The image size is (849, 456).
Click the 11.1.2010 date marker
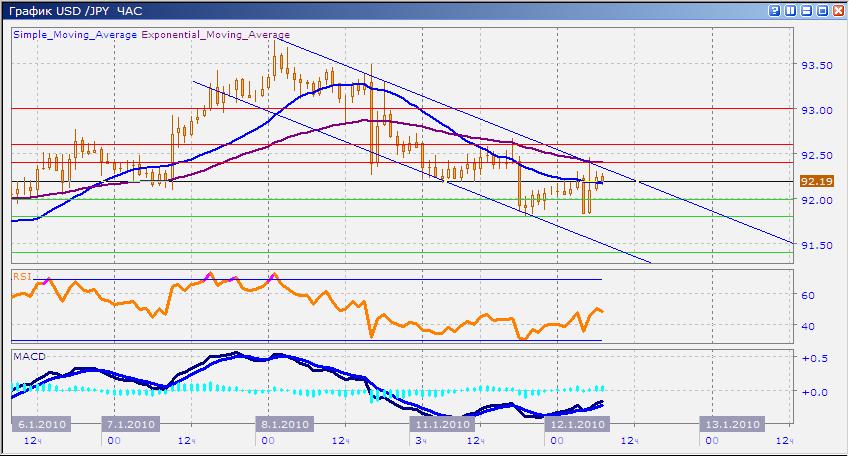point(441,424)
